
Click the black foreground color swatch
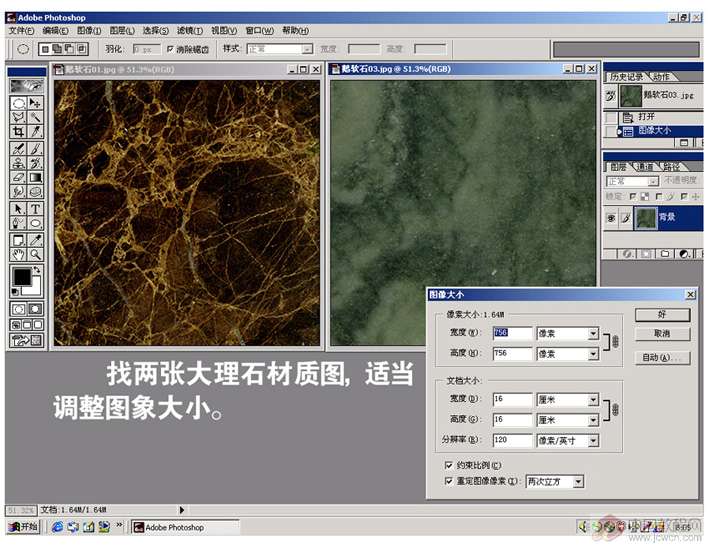pyautogui.click(x=21, y=277)
